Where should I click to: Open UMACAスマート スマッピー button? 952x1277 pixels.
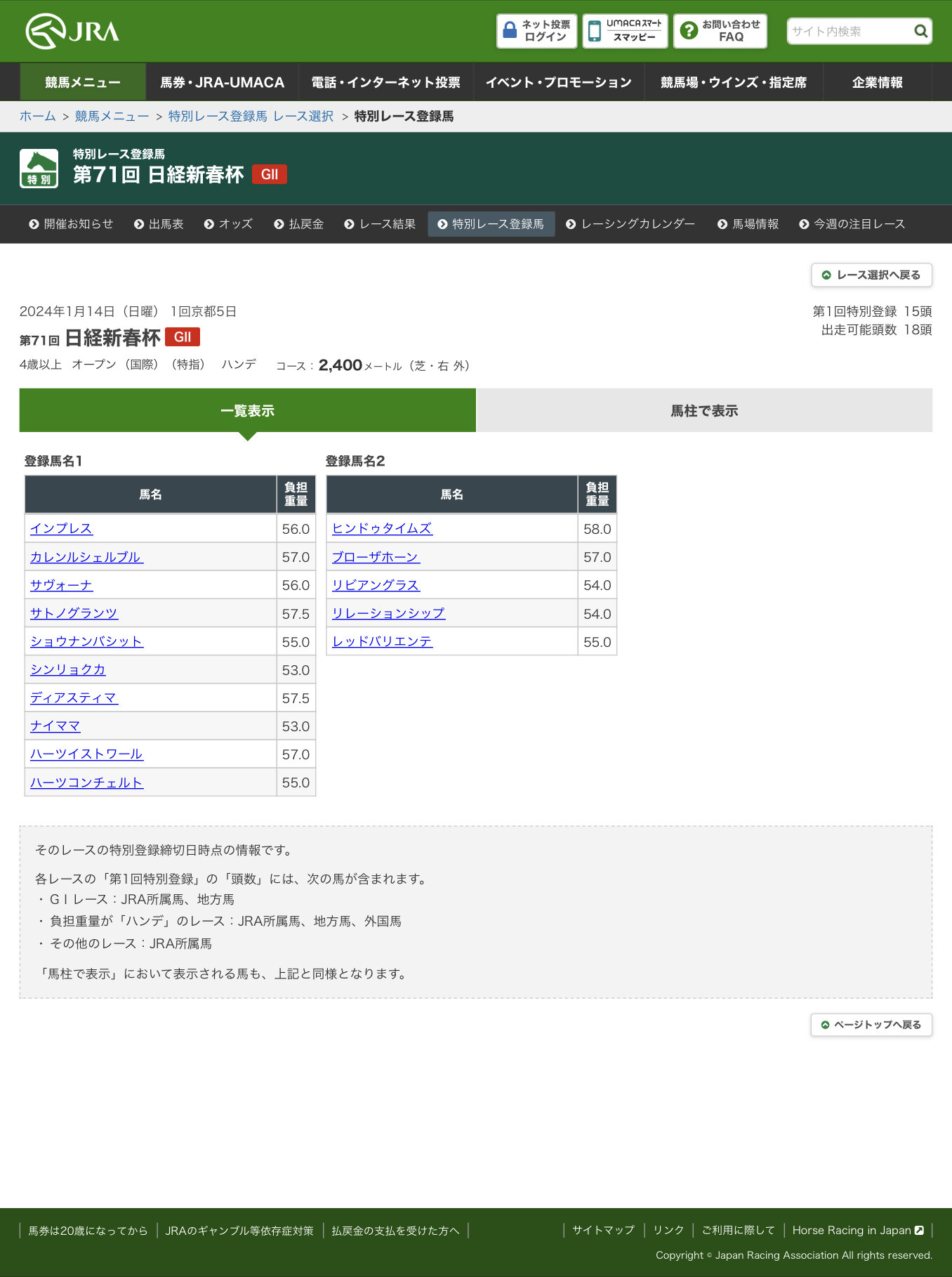(625, 31)
